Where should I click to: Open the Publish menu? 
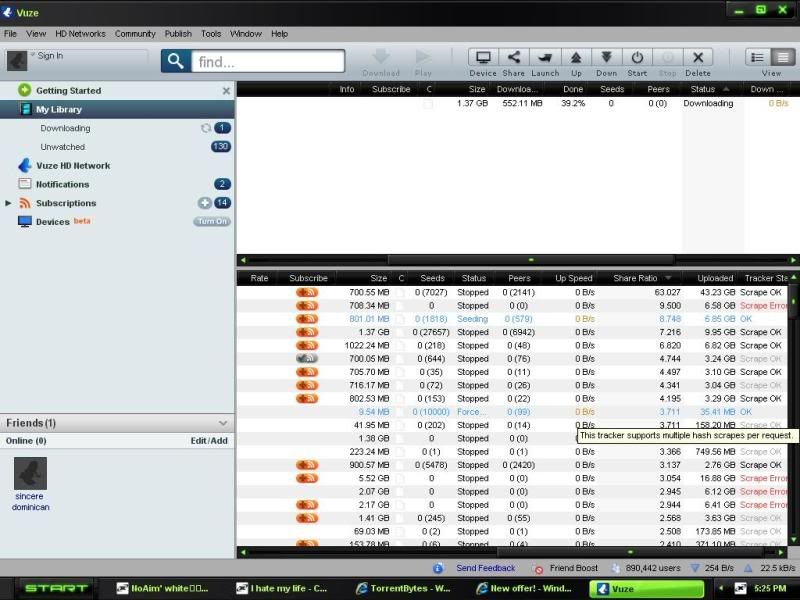point(178,34)
